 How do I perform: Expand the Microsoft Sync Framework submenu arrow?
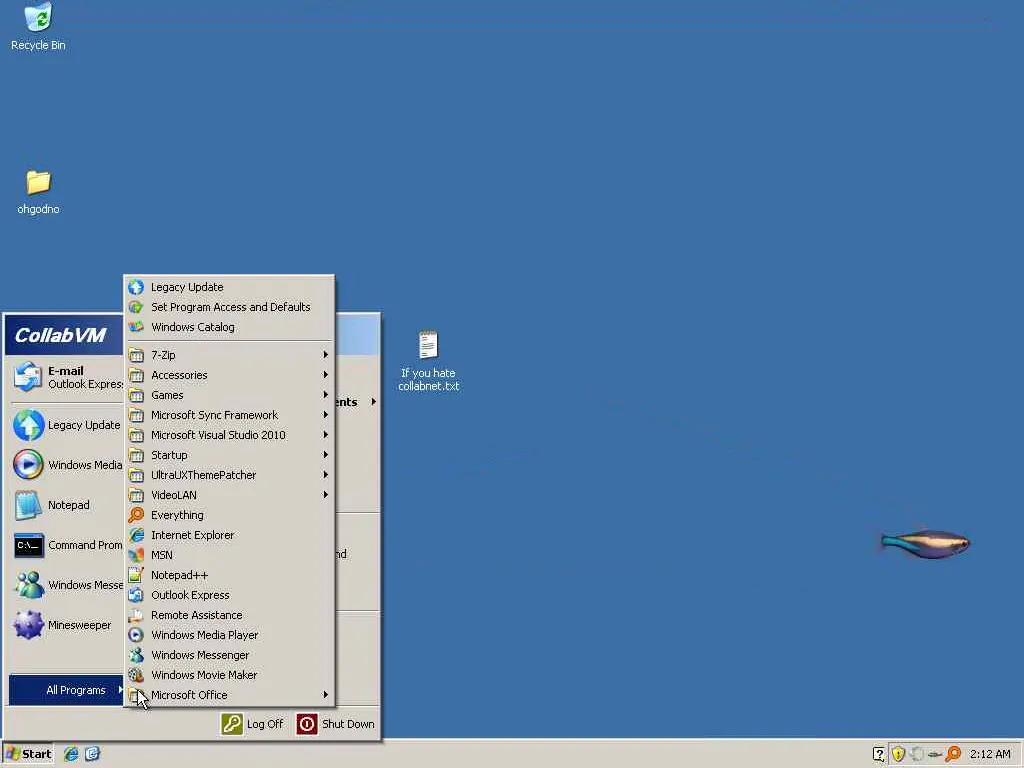[325, 415]
